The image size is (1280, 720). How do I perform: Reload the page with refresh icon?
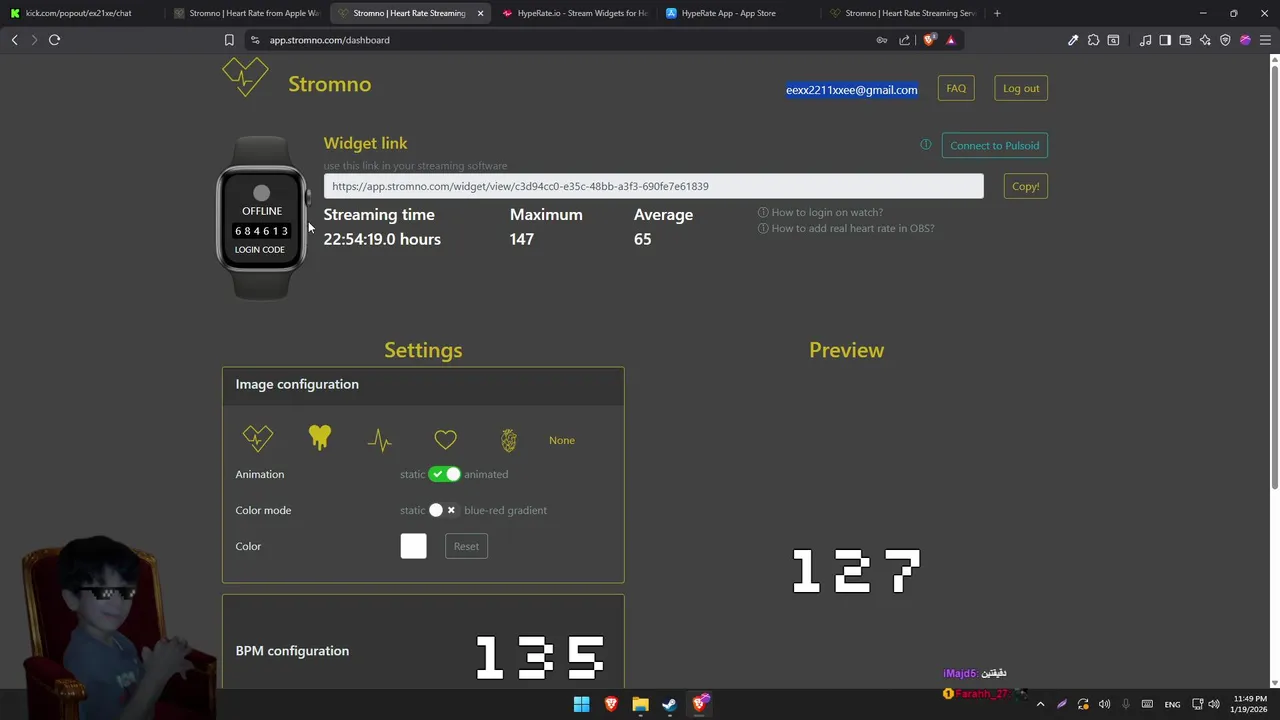click(x=54, y=40)
